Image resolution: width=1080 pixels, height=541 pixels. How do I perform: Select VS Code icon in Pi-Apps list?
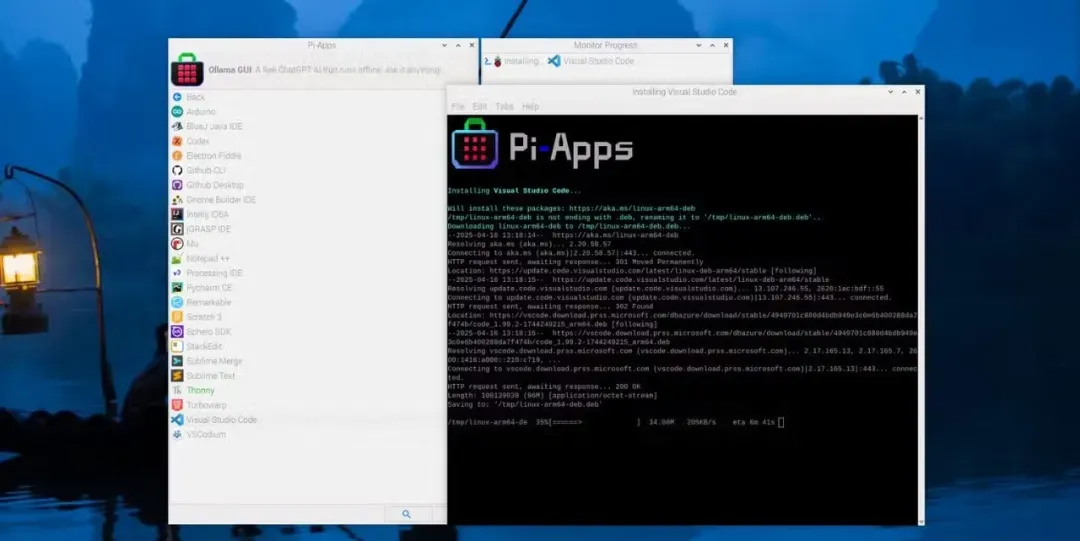click(x=177, y=420)
